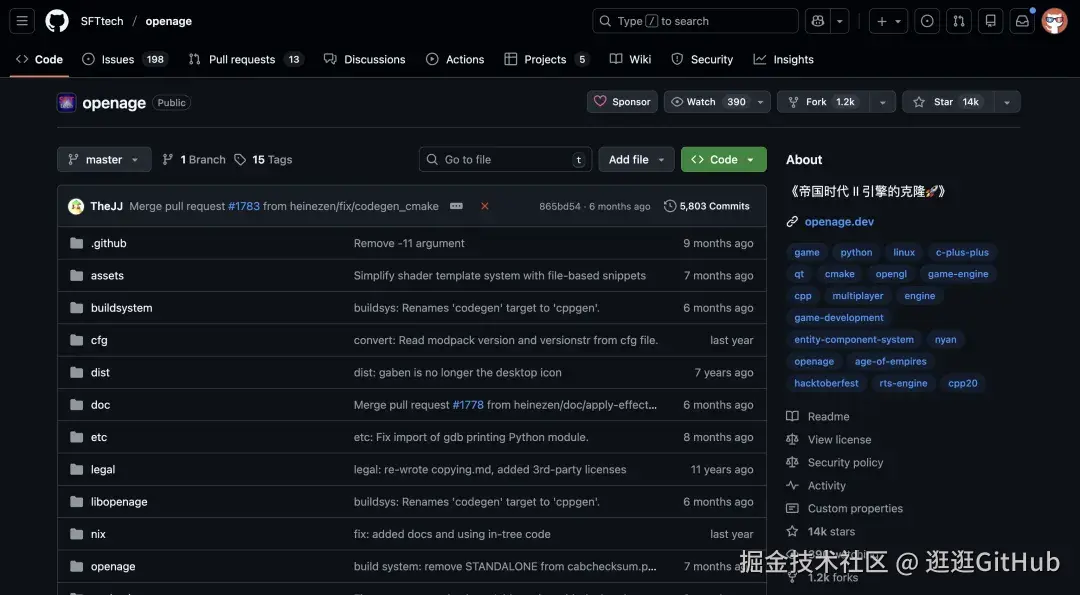1080x595 pixels.
Task: View the 1 Branch link
Action: click(x=194, y=160)
